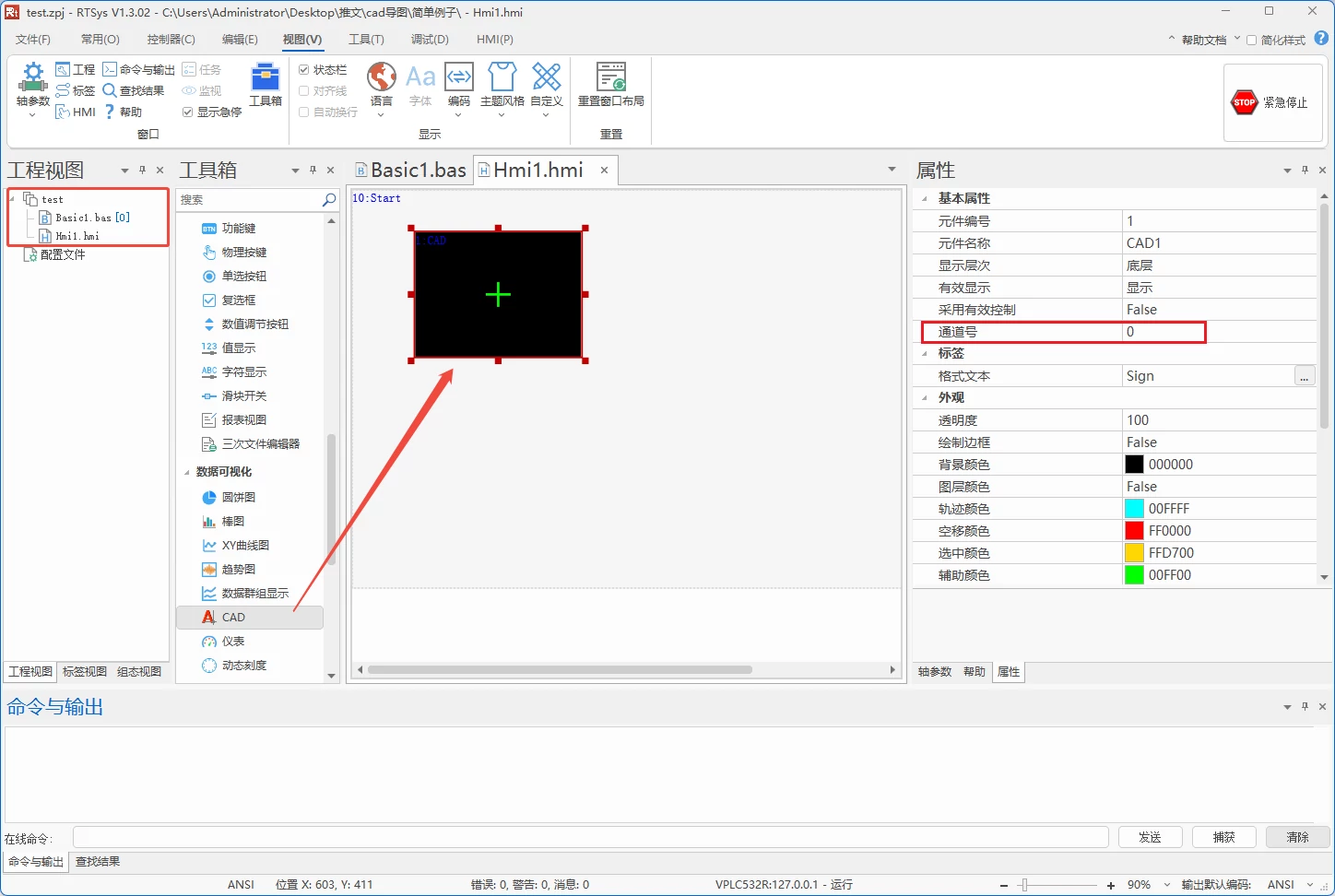Open the 语言 language selector icon
The width and height of the screenshot is (1335, 896).
(382, 88)
